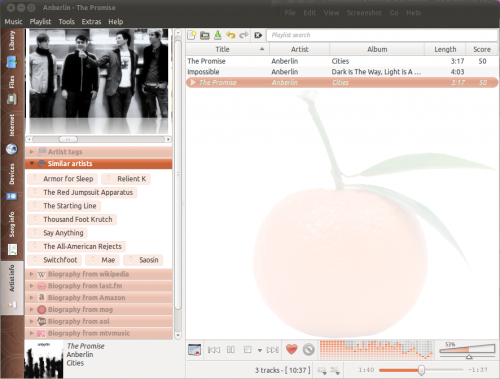The width and height of the screenshot is (500, 379).
Task: Click the redo arrow icon
Action: [244, 35]
